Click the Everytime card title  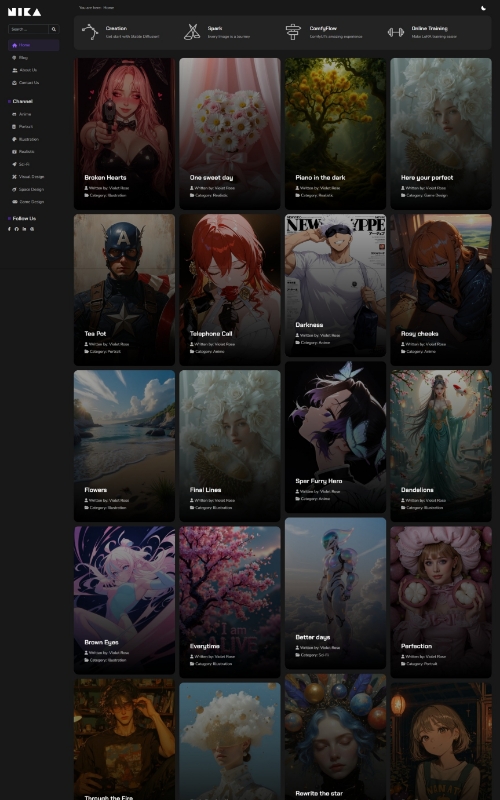tap(205, 646)
